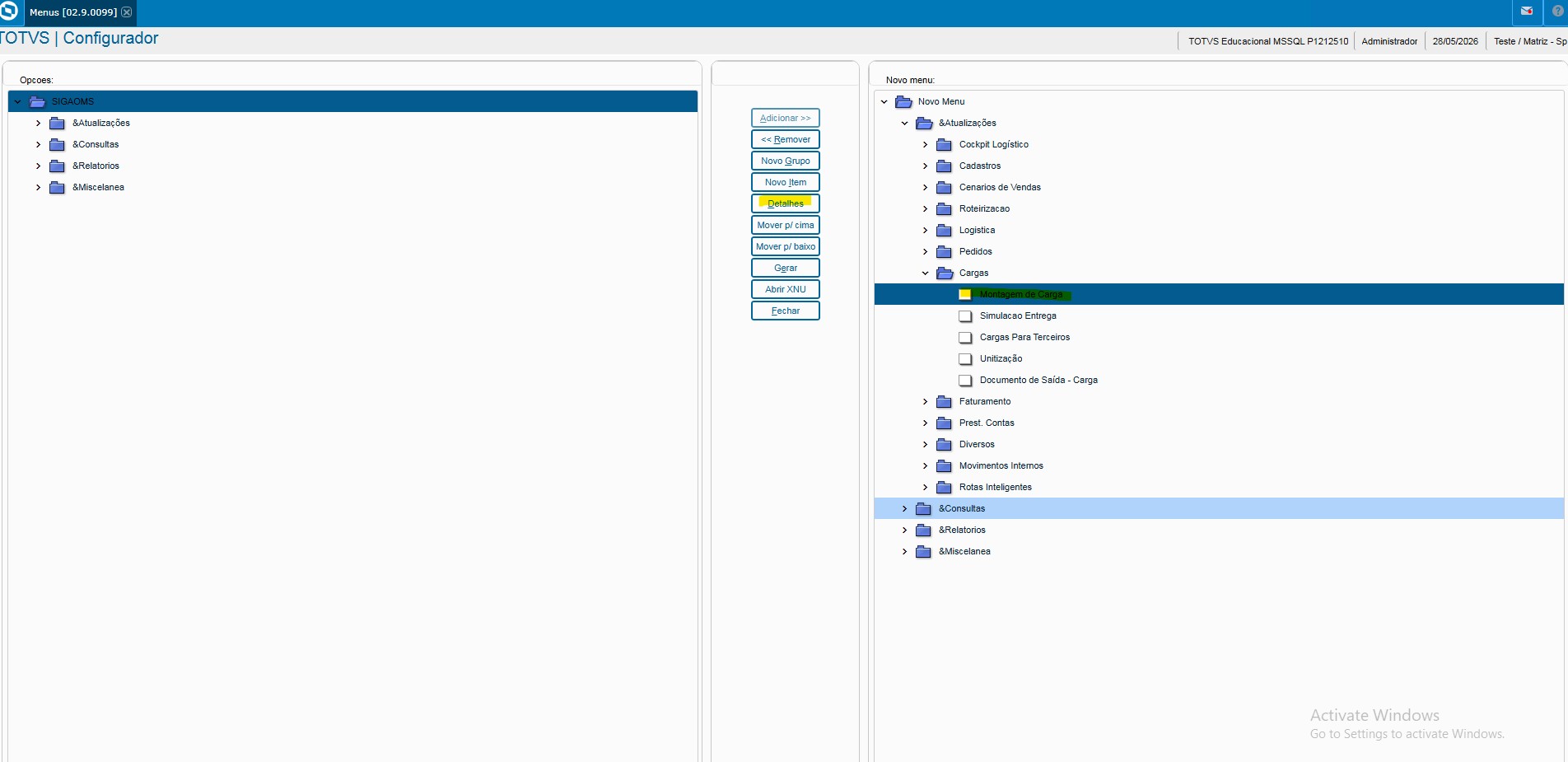
Task: Click the Faturamento folder icon
Action: (x=944, y=401)
